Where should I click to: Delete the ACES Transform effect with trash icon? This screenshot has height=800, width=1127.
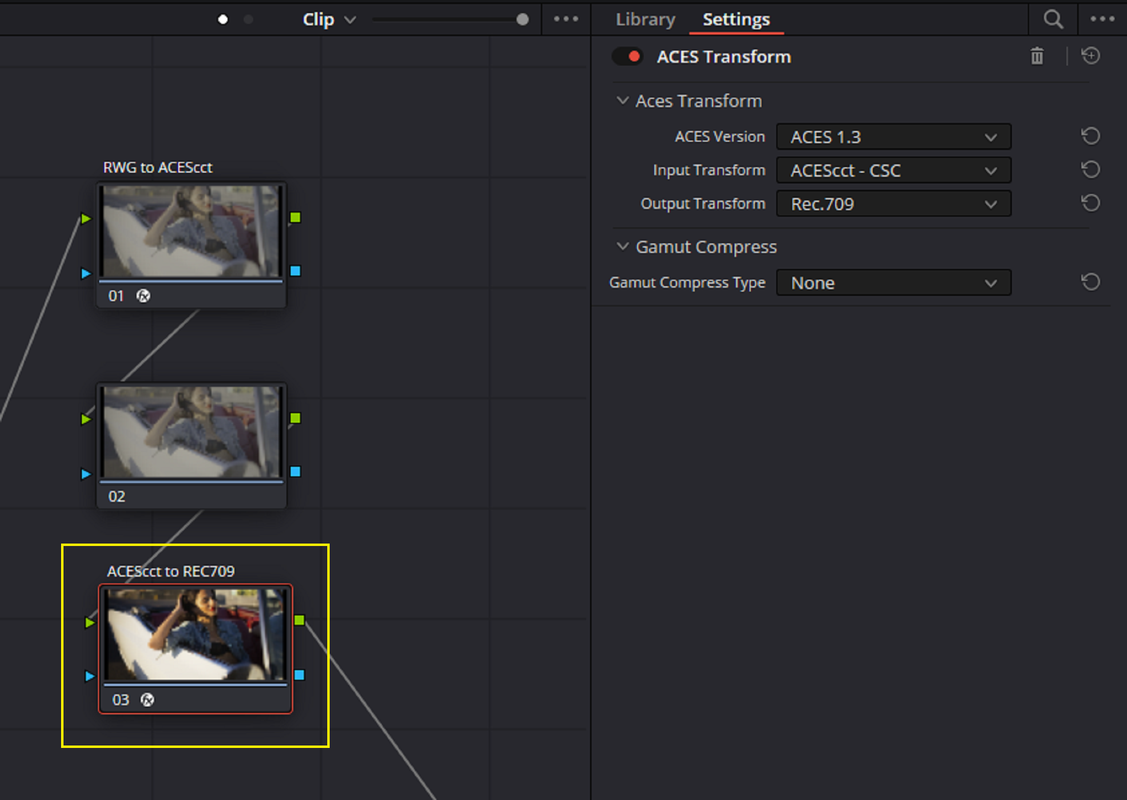(x=1036, y=56)
